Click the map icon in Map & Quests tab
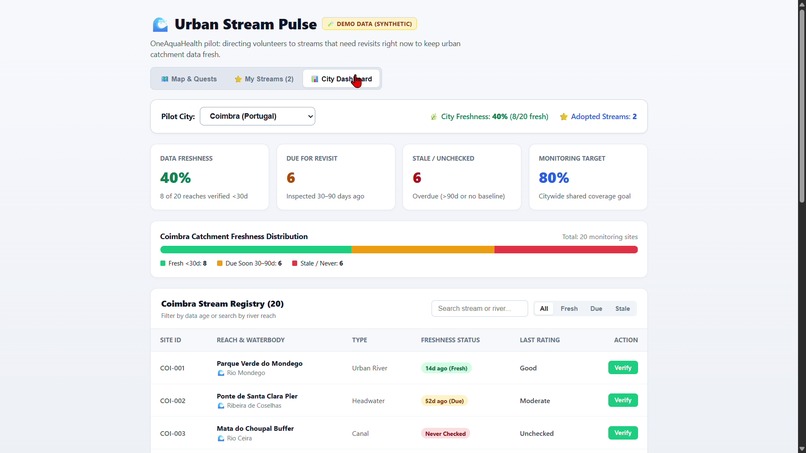Screen dimensions: 806x453 pos(164,79)
